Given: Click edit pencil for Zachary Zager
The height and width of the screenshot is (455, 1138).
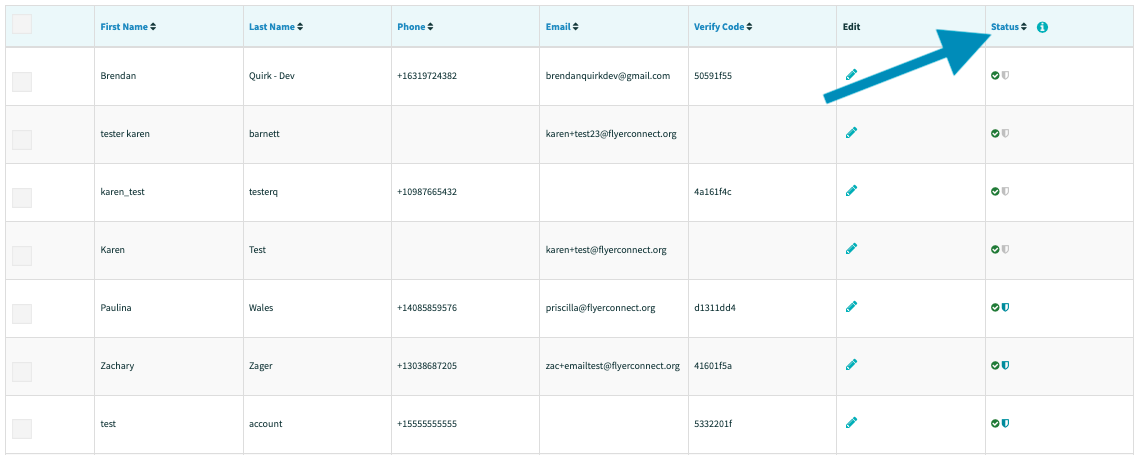Looking at the screenshot, I should tap(851, 365).
